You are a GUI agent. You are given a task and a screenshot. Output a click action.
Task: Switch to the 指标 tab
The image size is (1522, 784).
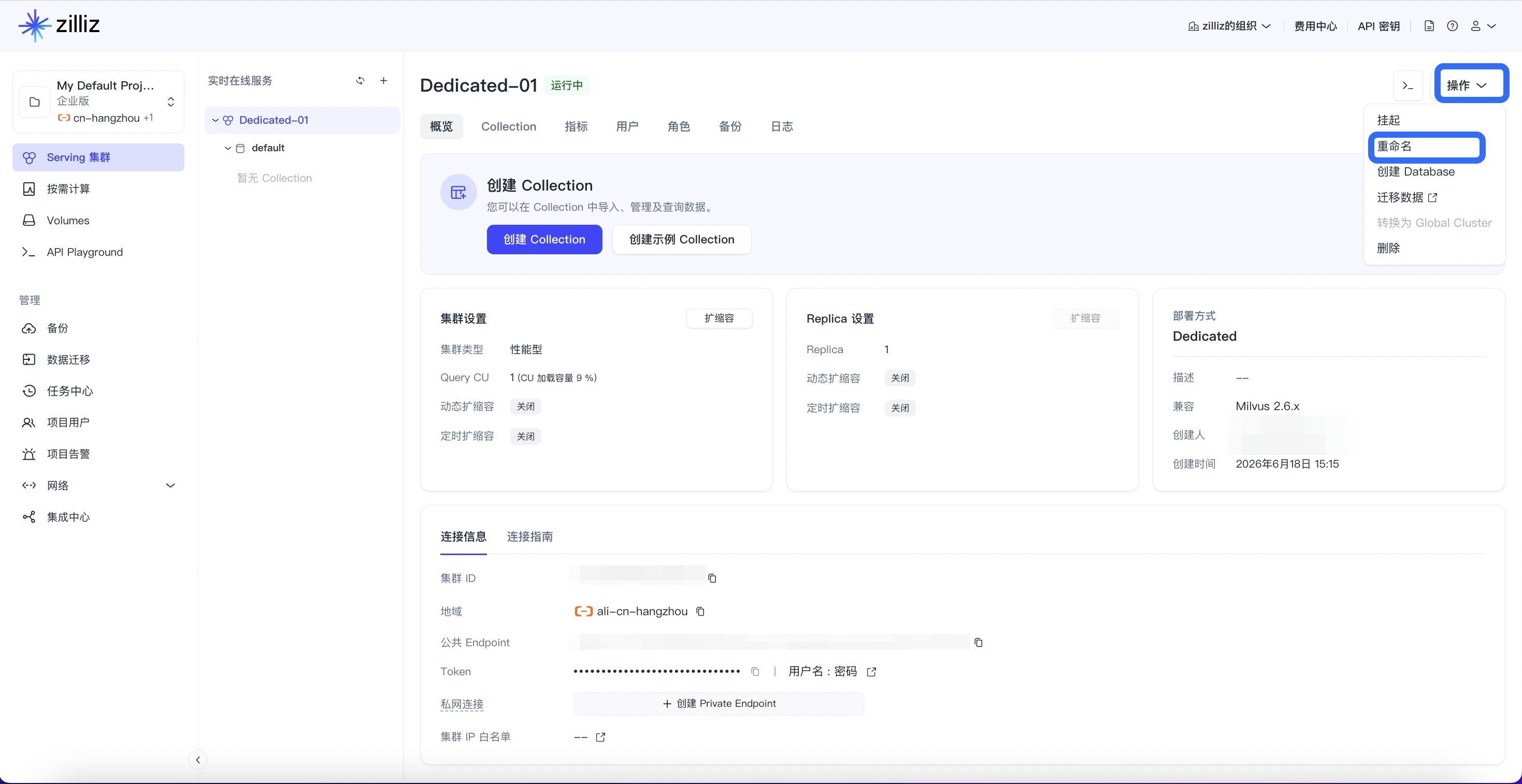[576, 126]
